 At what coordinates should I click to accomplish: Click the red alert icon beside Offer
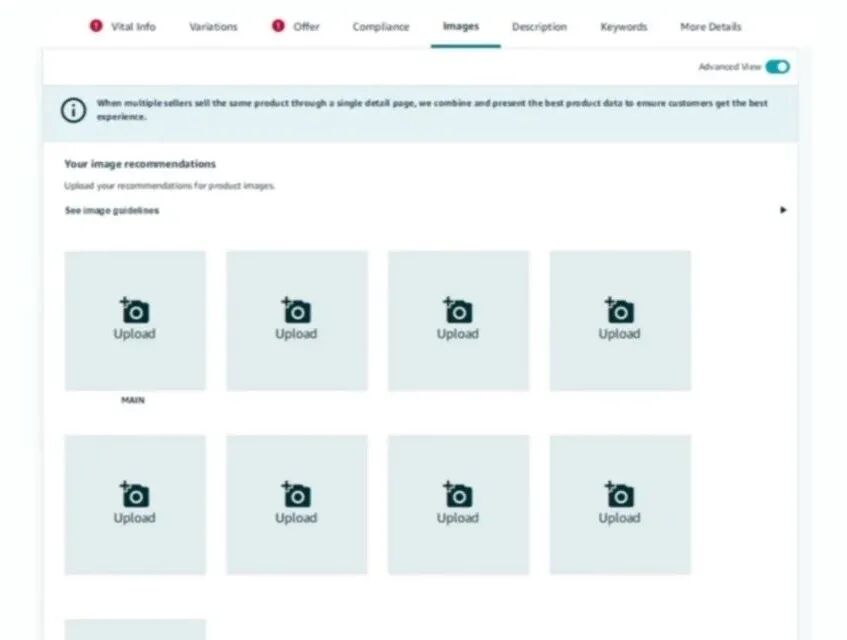tap(278, 25)
